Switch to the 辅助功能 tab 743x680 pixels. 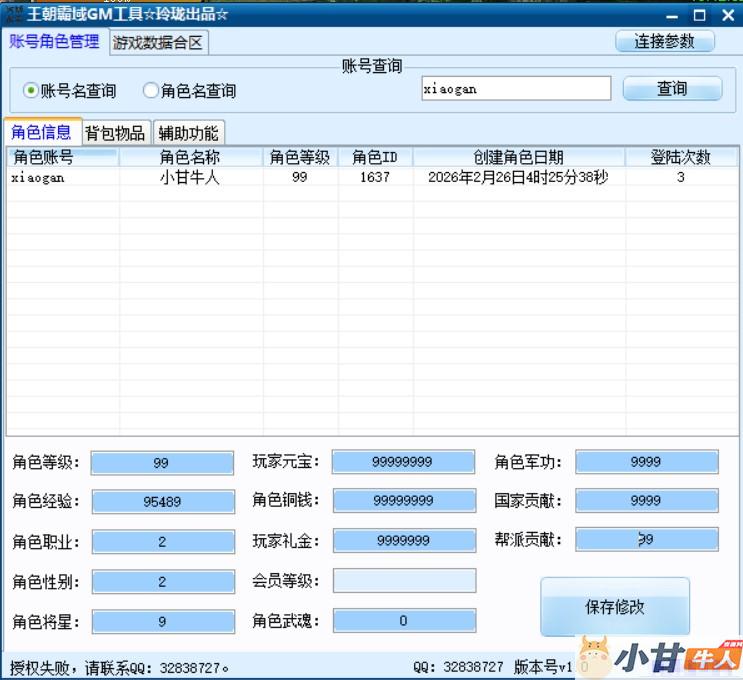pos(188,133)
